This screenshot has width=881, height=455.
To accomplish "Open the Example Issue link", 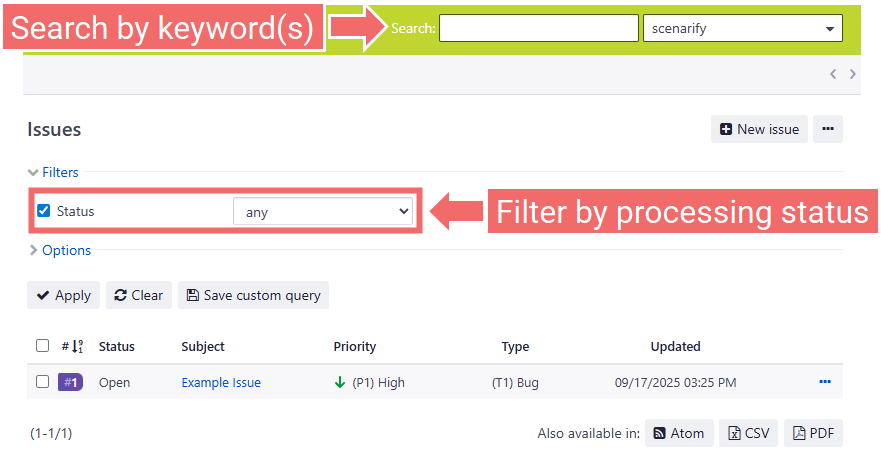I will point(221,383).
